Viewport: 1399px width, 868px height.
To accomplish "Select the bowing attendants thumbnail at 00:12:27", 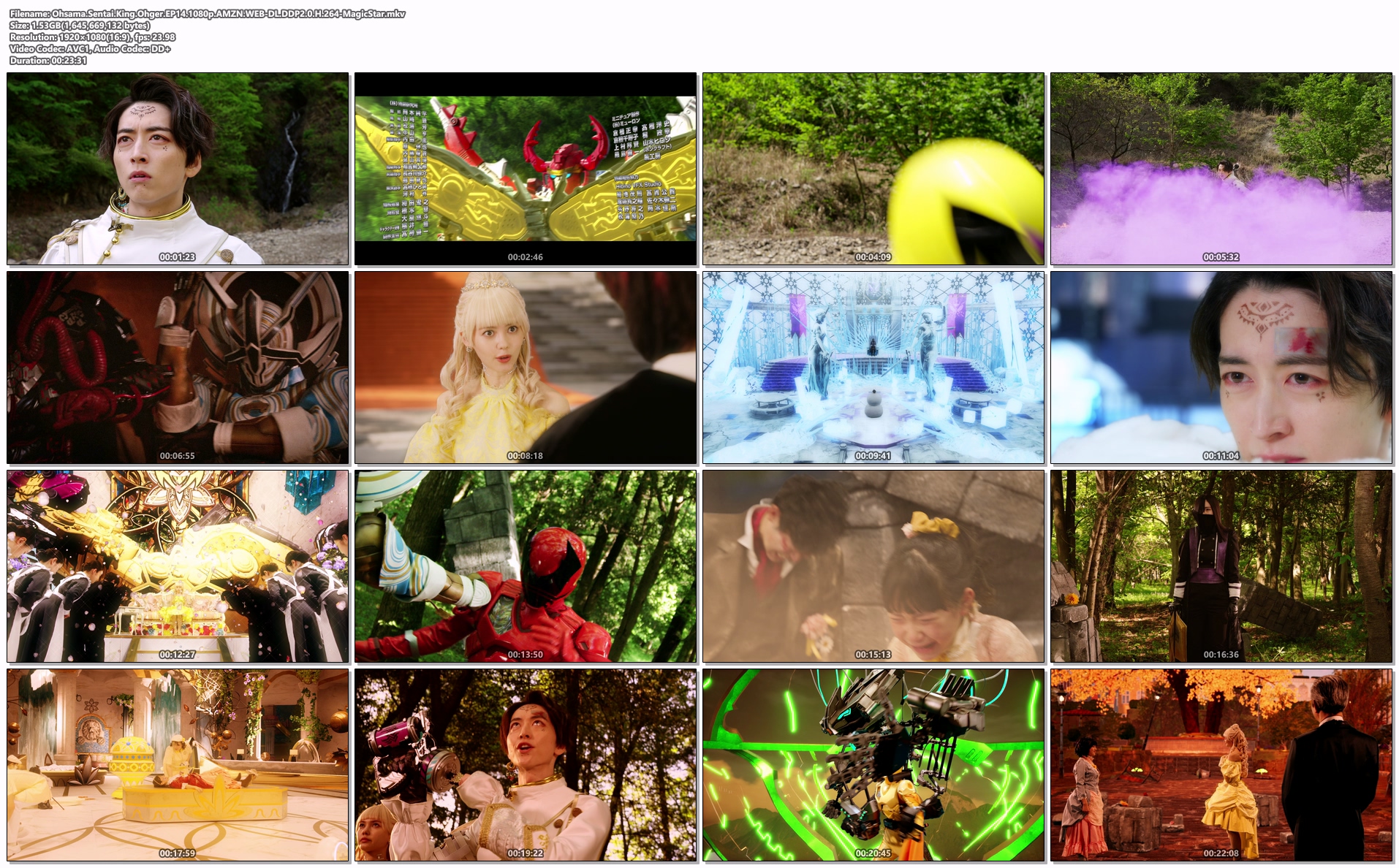I will tap(178, 566).
